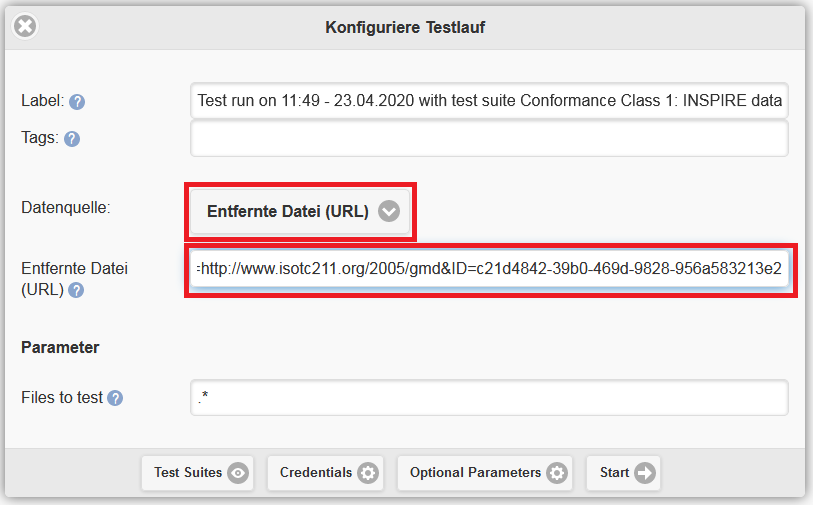
Task: Click into the remote file URL field
Action: [x=489, y=269]
